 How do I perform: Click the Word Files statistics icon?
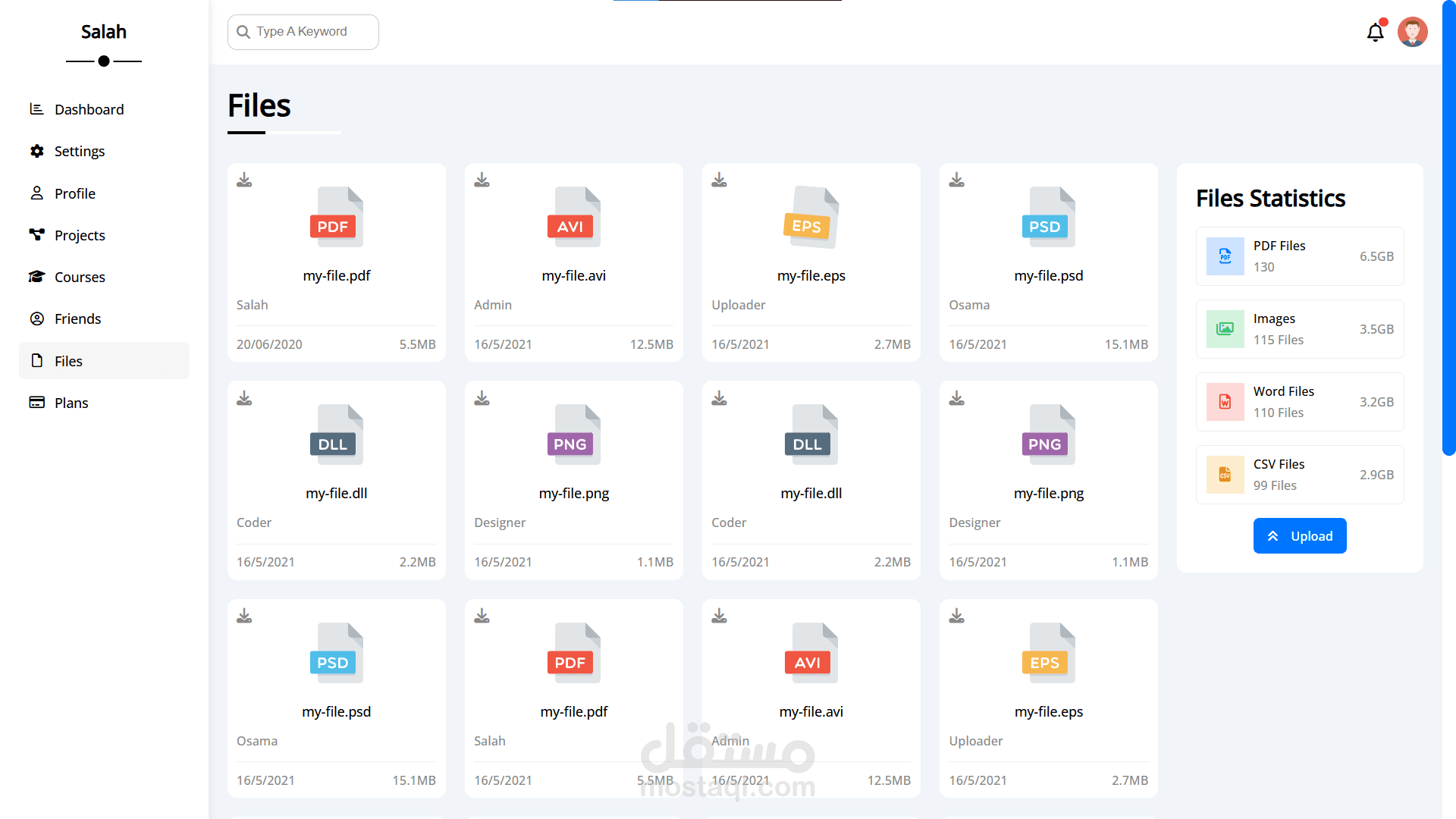(1225, 402)
